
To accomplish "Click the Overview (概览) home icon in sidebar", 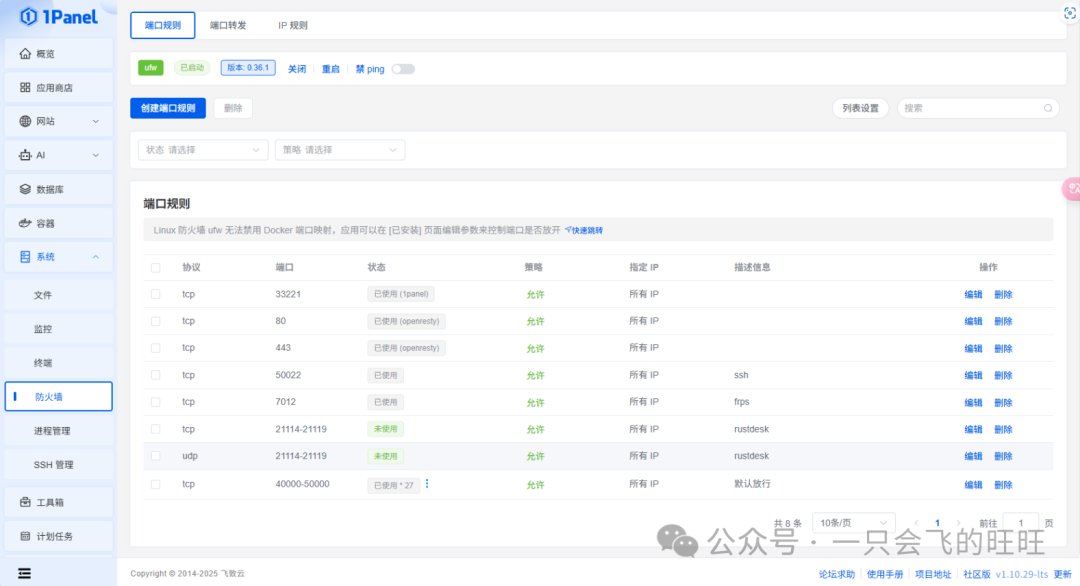I will [x=25, y=54].
